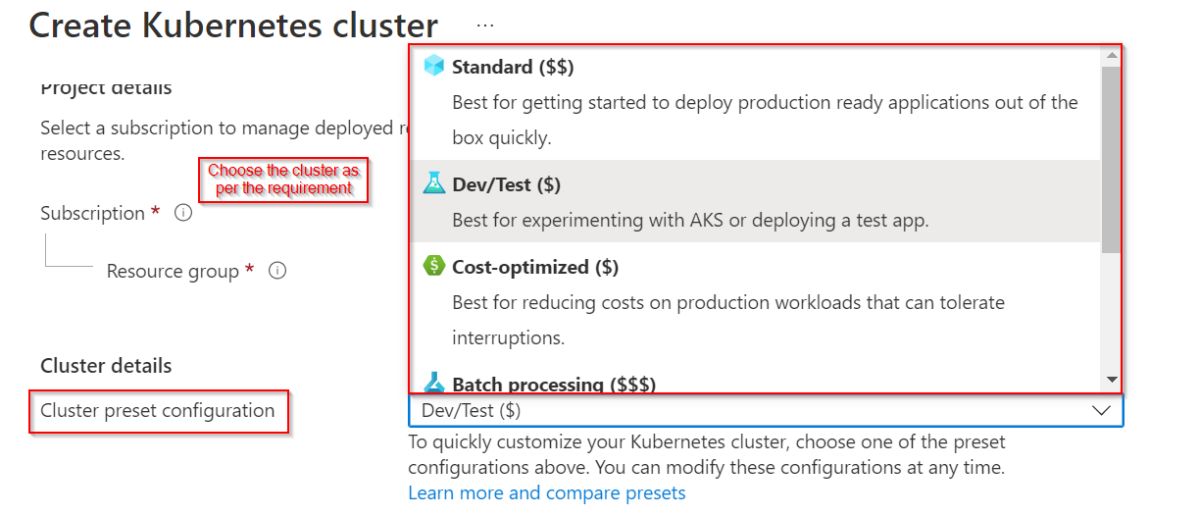Click the Standard preset cube icon
Screen dimensions: 1199x516
pyautogui.click(x=434, y=66)
